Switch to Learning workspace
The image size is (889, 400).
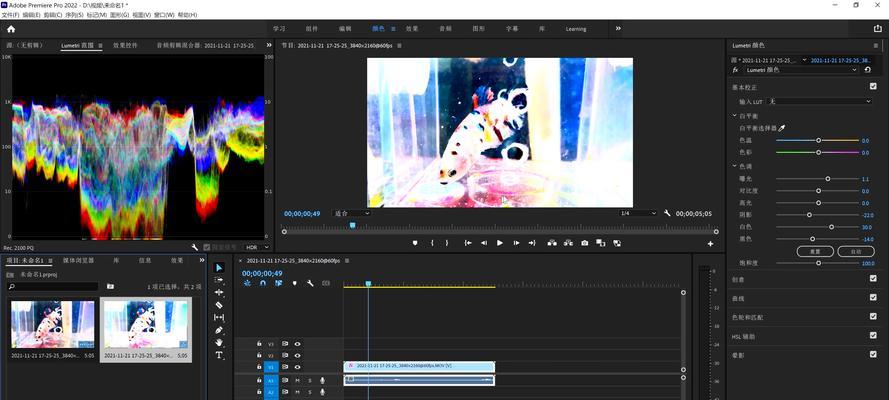point(576,28)
